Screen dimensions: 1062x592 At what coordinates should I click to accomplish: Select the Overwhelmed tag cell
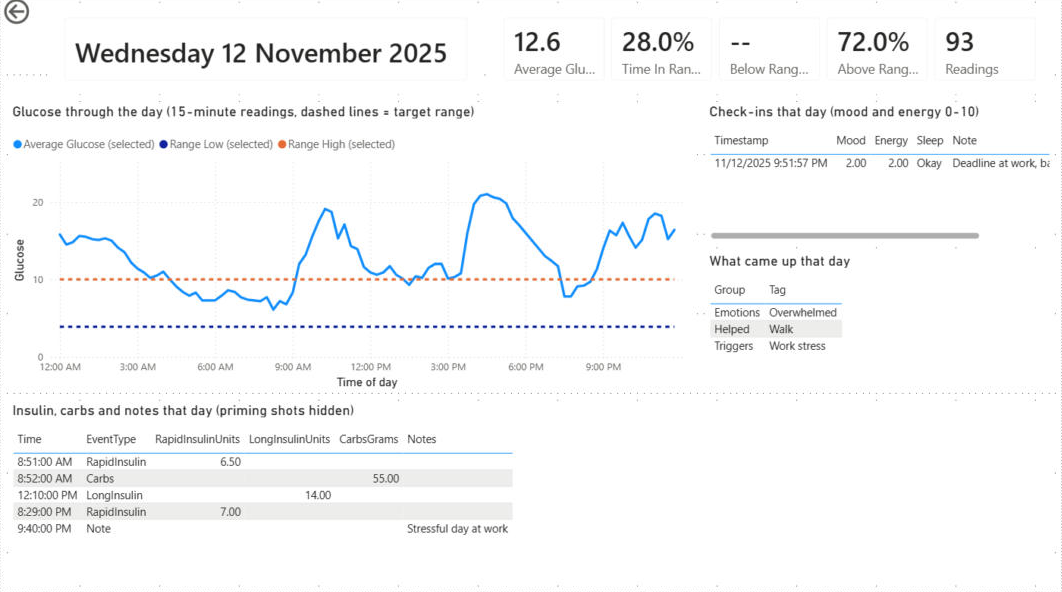803,312
